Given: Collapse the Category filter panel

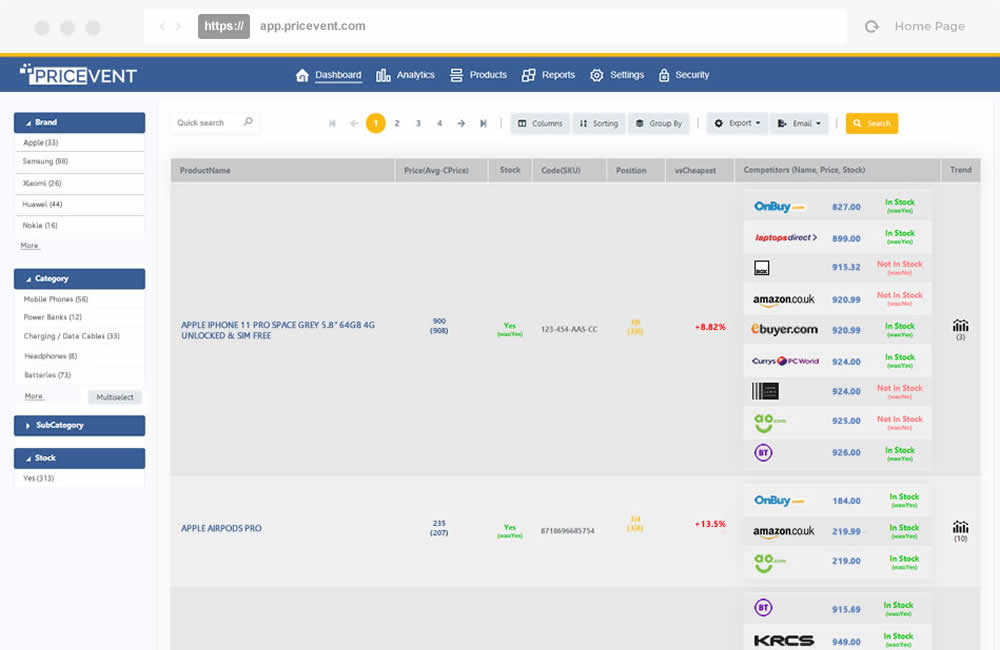Looking at the screenshot, I should [x=80, y=279].
